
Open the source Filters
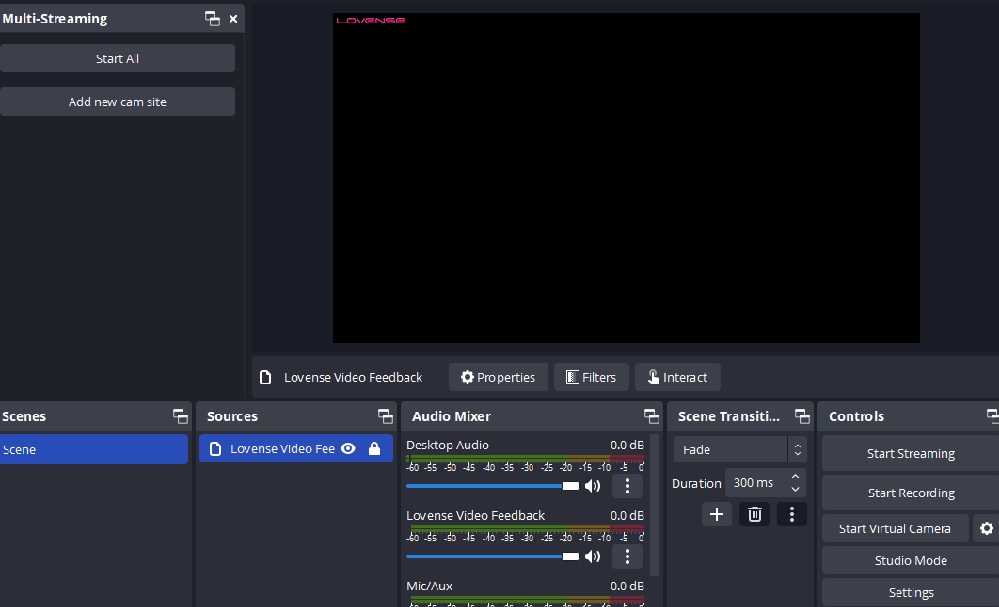click(591, 377)
